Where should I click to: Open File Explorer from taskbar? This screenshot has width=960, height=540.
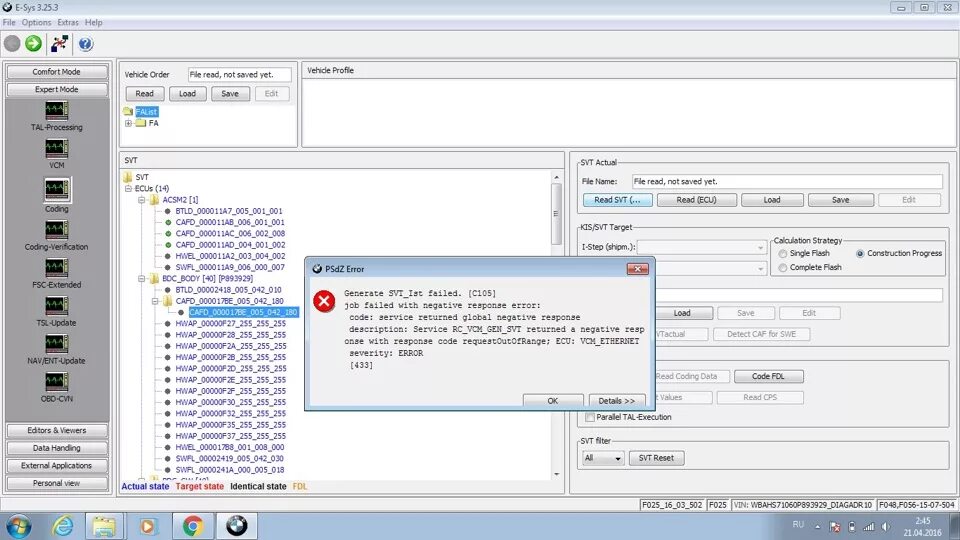pos(104,526)
